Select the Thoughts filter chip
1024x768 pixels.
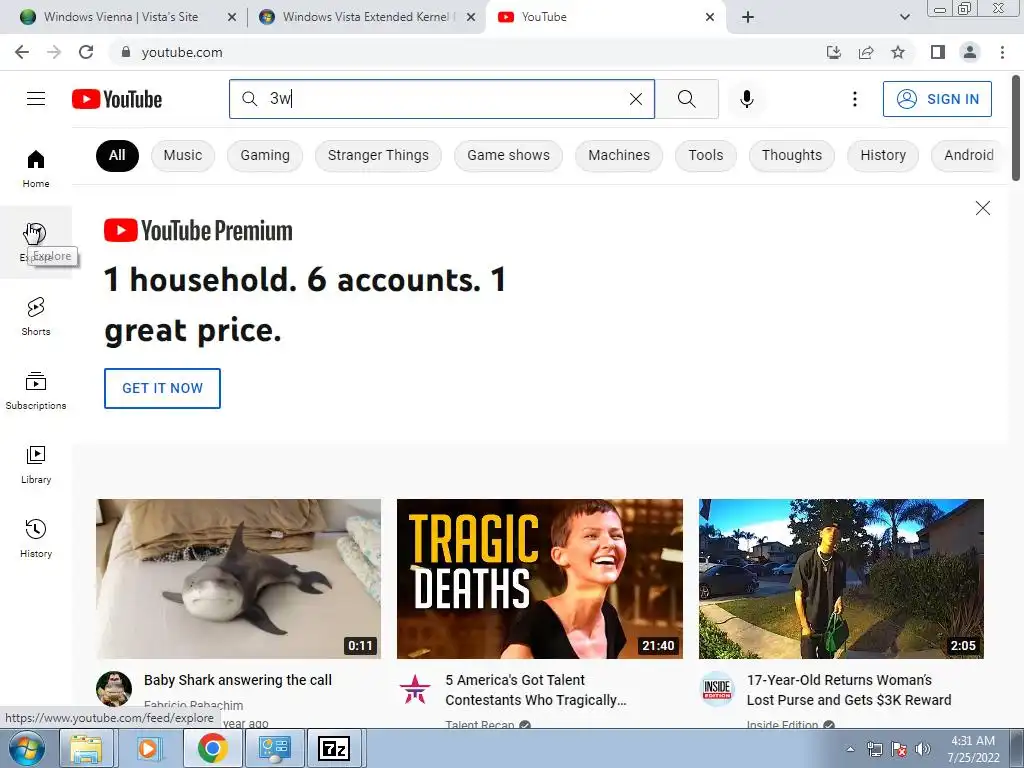(x=792, y=155)
